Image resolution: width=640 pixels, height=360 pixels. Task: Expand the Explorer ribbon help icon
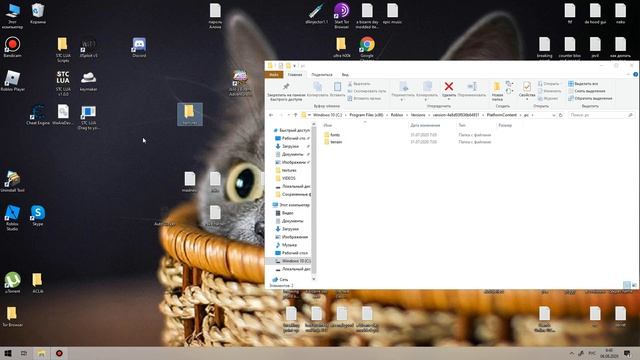pyautogui.click(x=635, y=74)
